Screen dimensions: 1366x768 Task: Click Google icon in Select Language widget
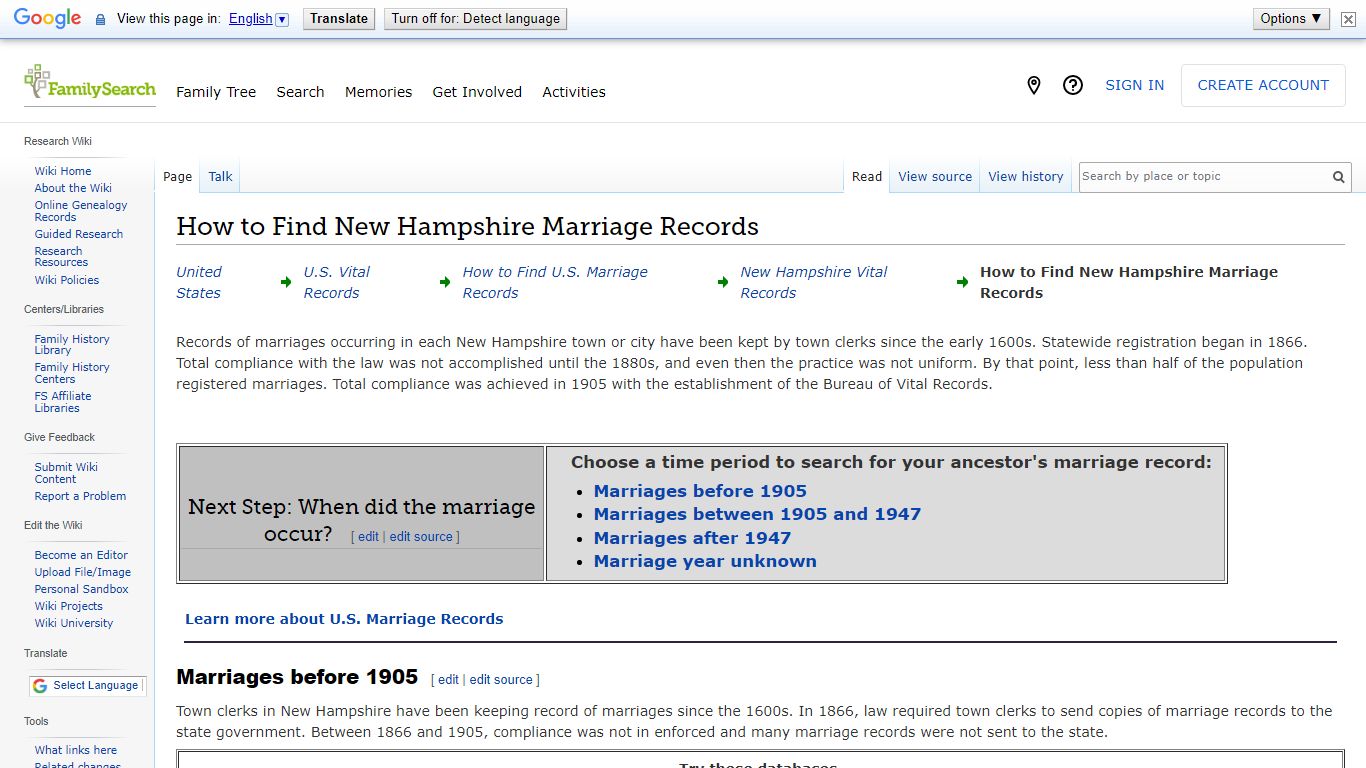point(40,686)
